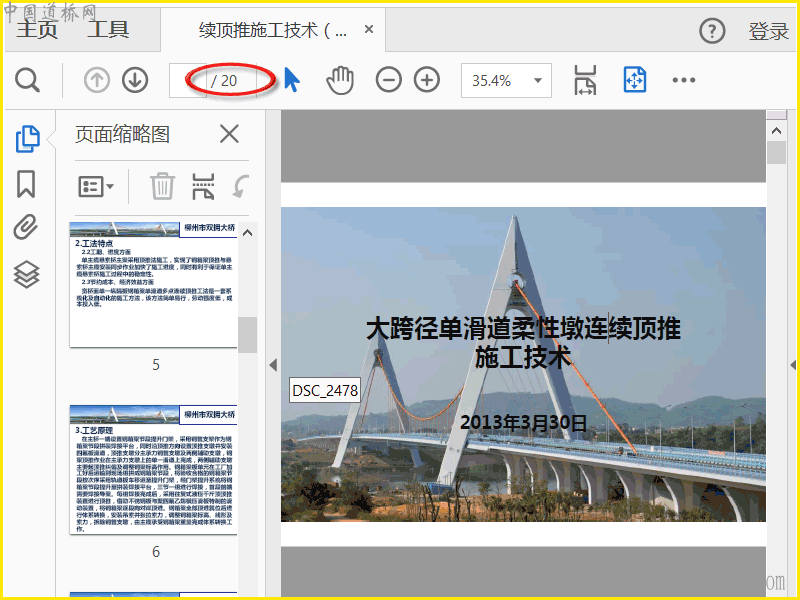The image size is (800, 600).
Task: Zoom in with the plus button
Action: click(427, 80)
